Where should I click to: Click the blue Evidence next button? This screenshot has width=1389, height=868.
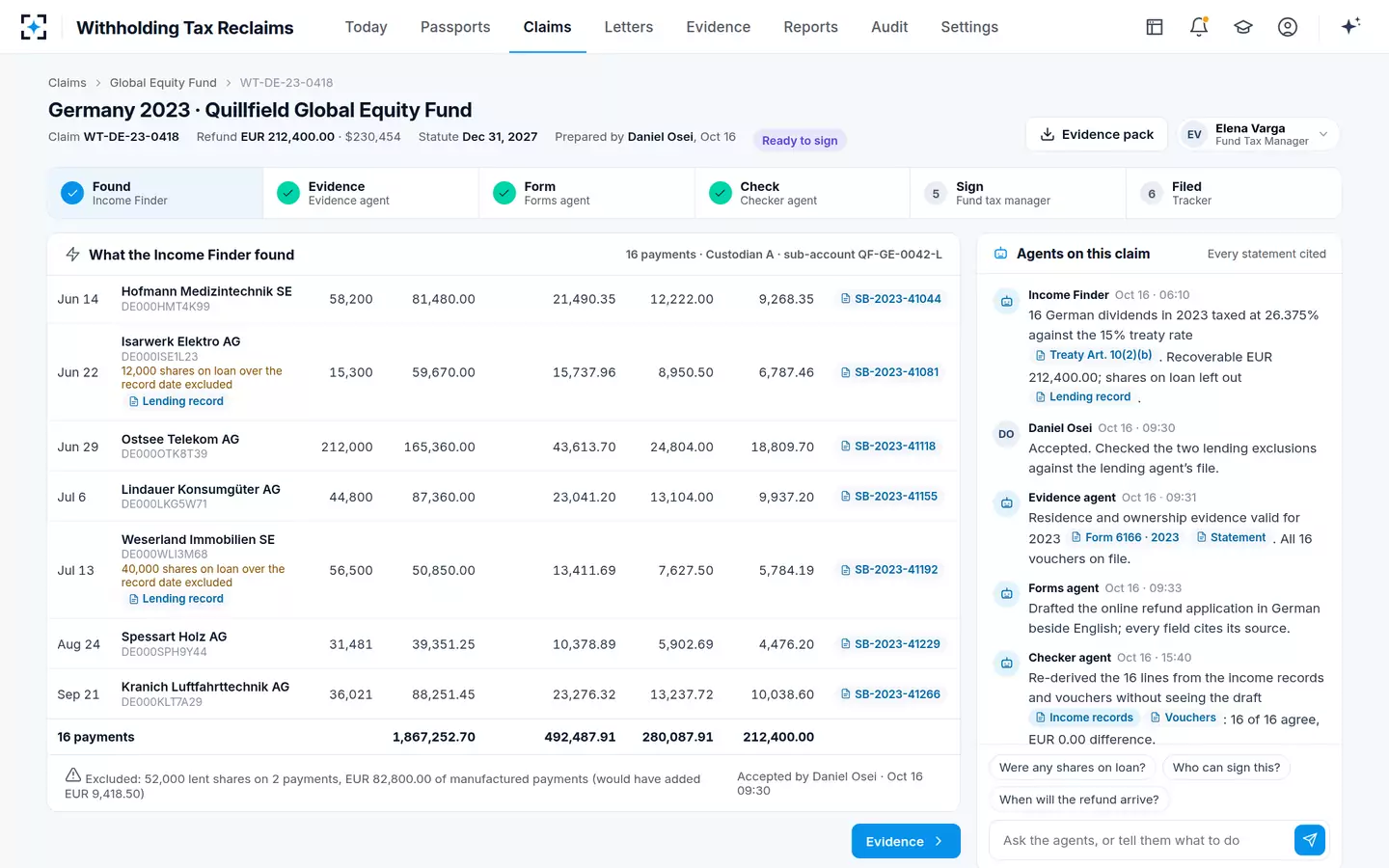coord(906,841)
